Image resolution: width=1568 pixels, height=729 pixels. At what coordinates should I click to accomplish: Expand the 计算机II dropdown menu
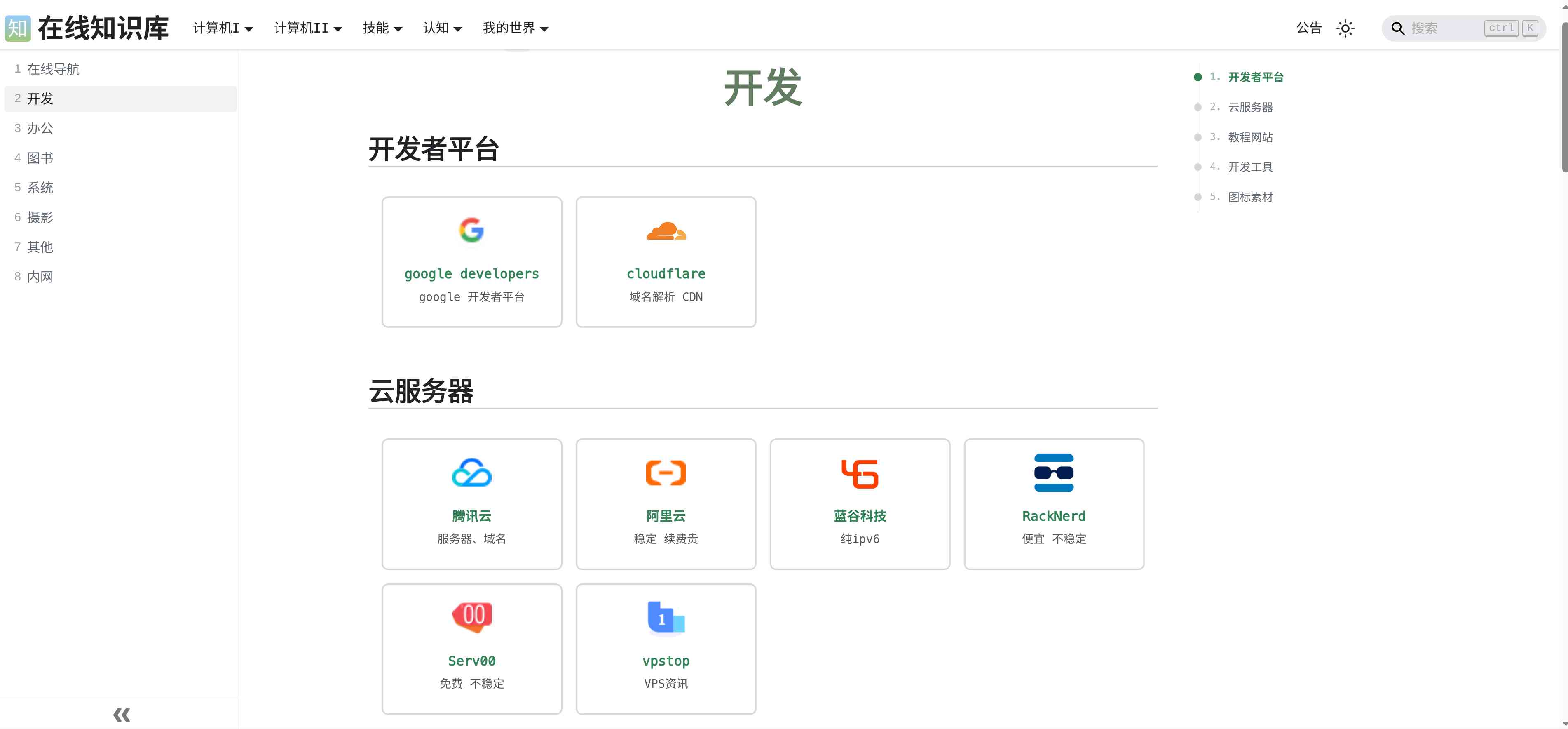click(308, 28)
